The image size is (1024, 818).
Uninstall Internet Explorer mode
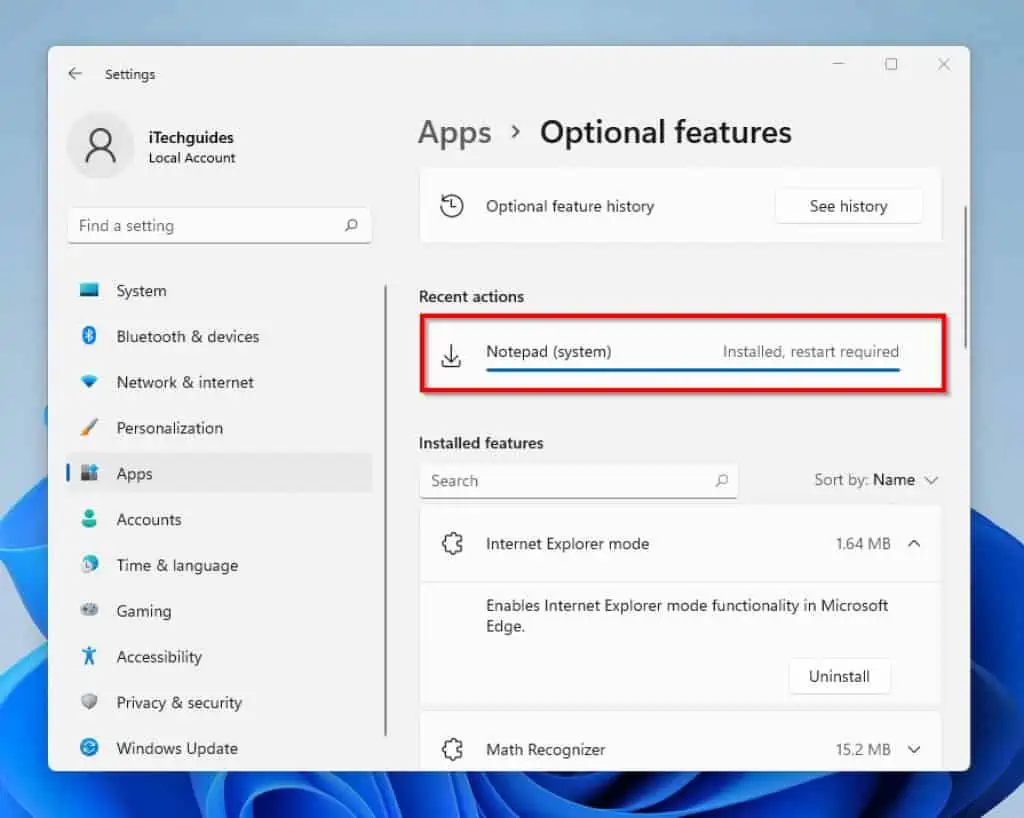(x=839, y=676)
